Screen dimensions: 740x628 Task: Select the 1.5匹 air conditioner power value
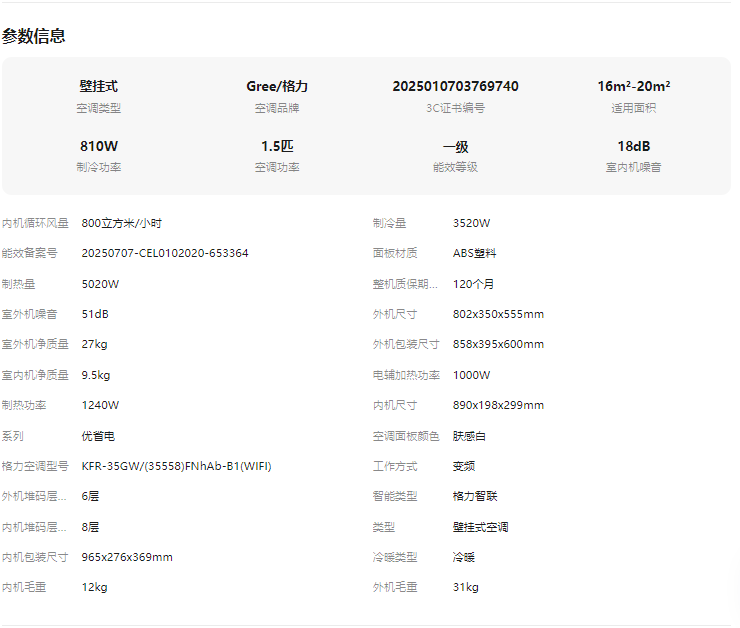[x=277, y=146]
